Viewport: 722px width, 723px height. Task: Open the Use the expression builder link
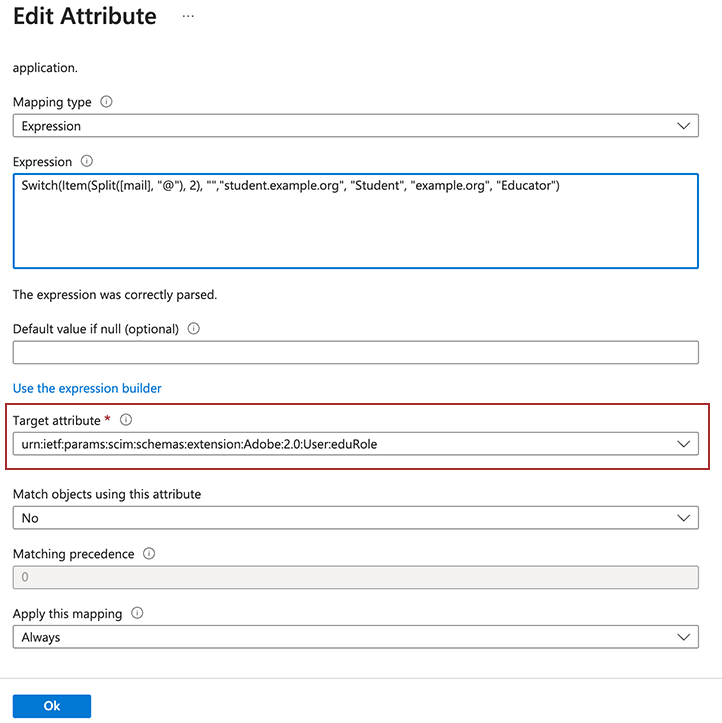(x=87, y=388)
